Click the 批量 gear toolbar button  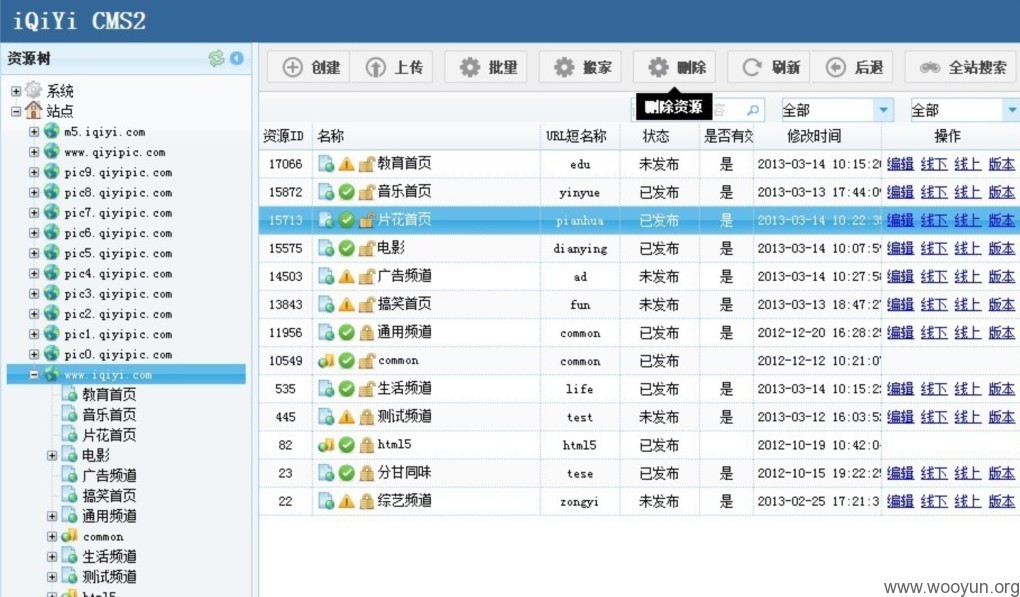tap(486, 67)
